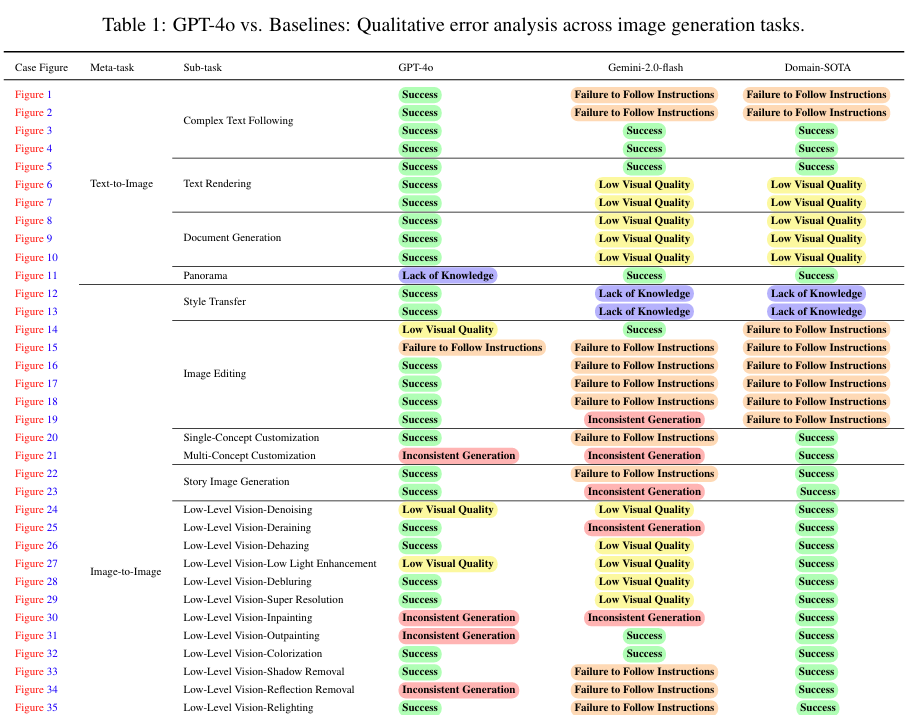Click Multi-Concept Customization sub-task
913x715 pixels.
pos(249,455)
